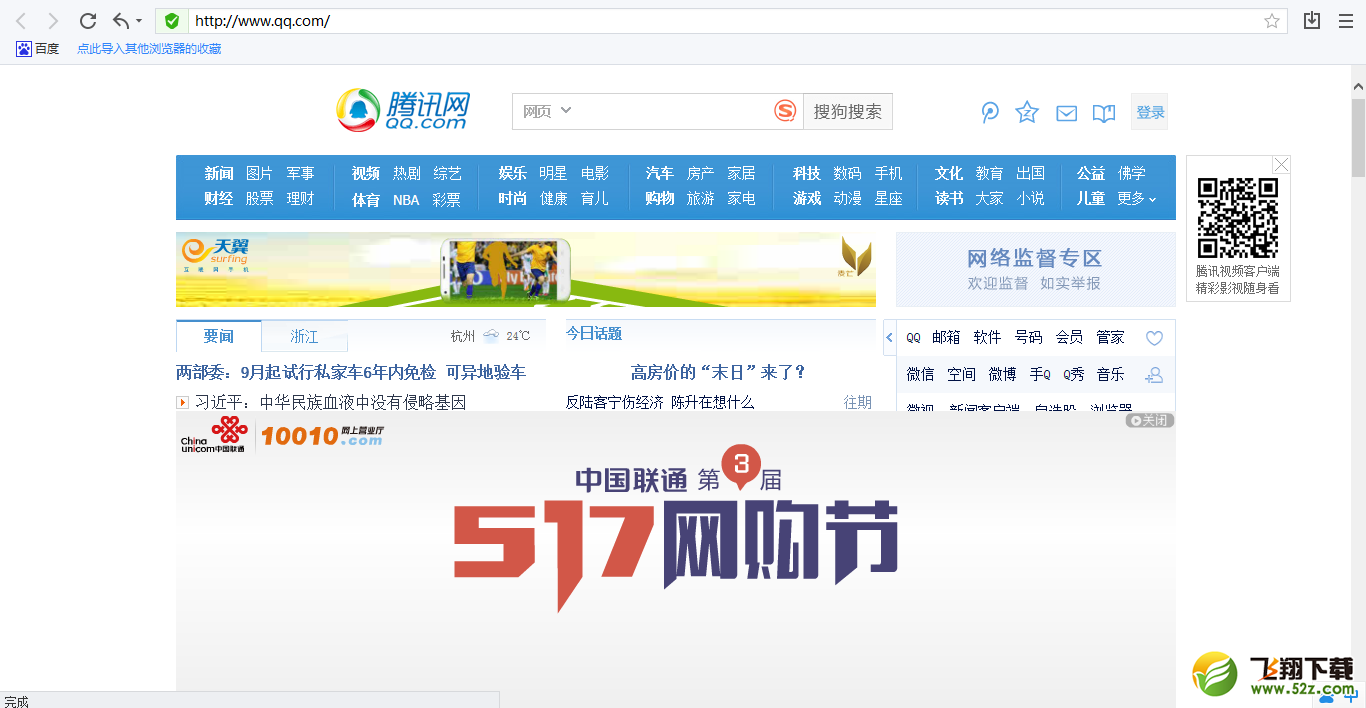Click the add-person icon in services panel
This screenshot has width=1366, height=708.
pyautogui.click(x=1154, y=375)
